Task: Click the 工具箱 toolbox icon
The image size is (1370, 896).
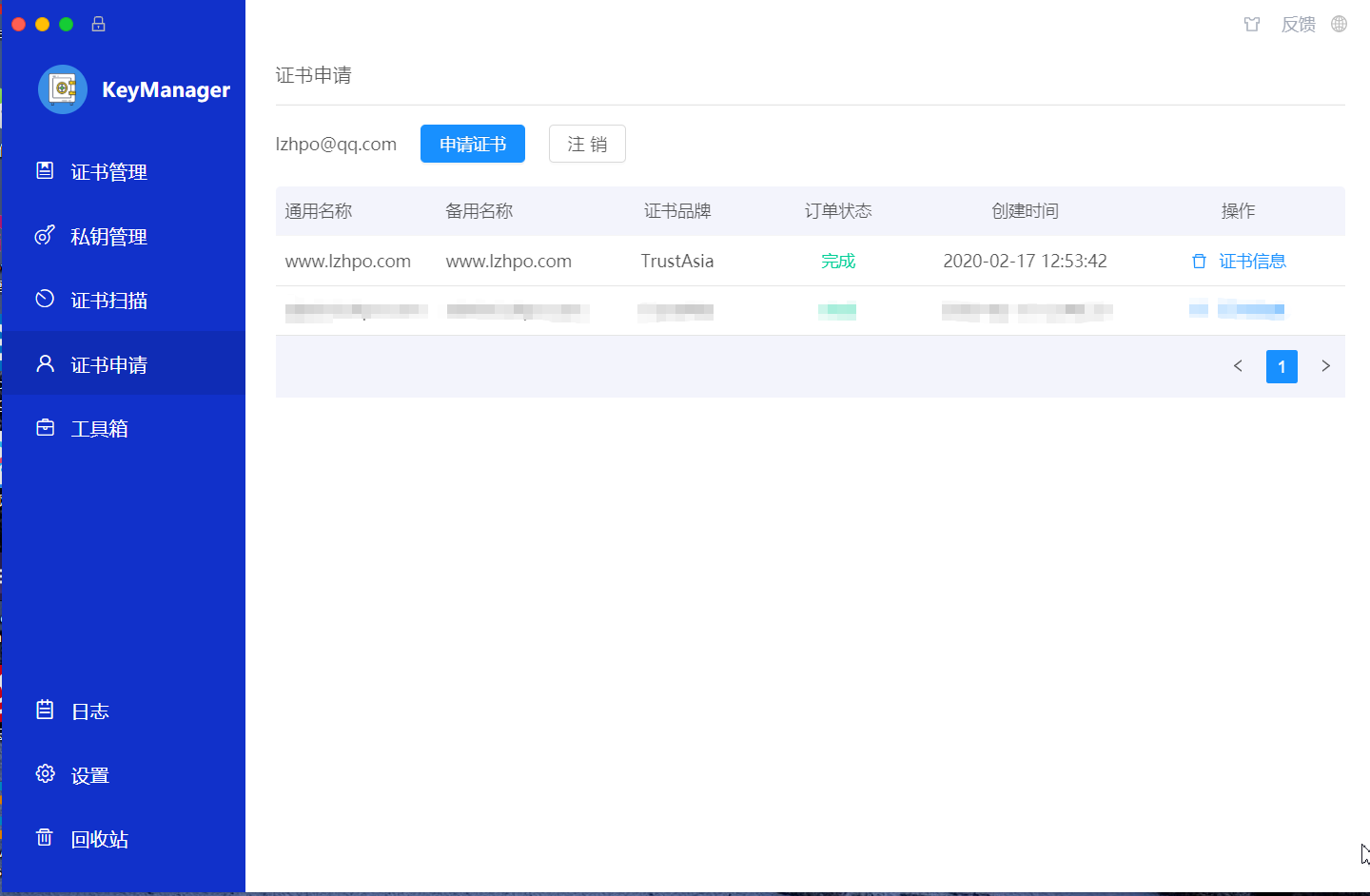Action: (x=45, y=428)
